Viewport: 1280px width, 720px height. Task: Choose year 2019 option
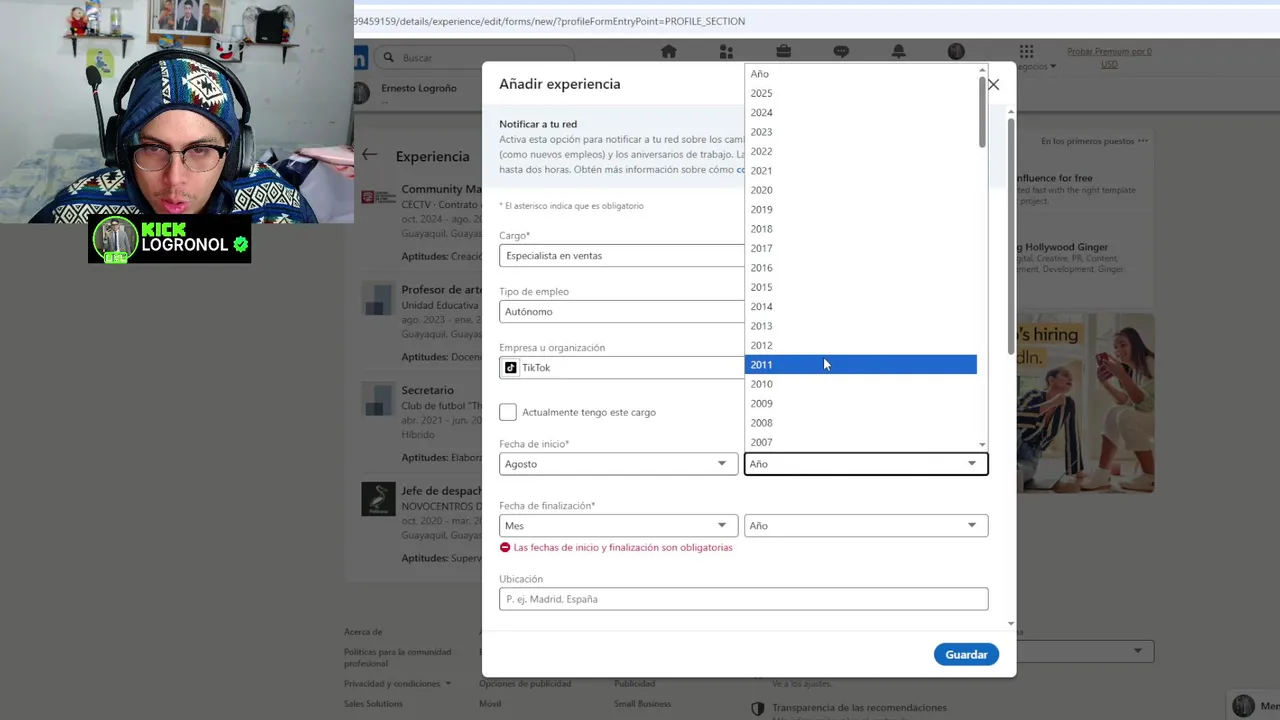pyautogui.click(x=861, y=210)
